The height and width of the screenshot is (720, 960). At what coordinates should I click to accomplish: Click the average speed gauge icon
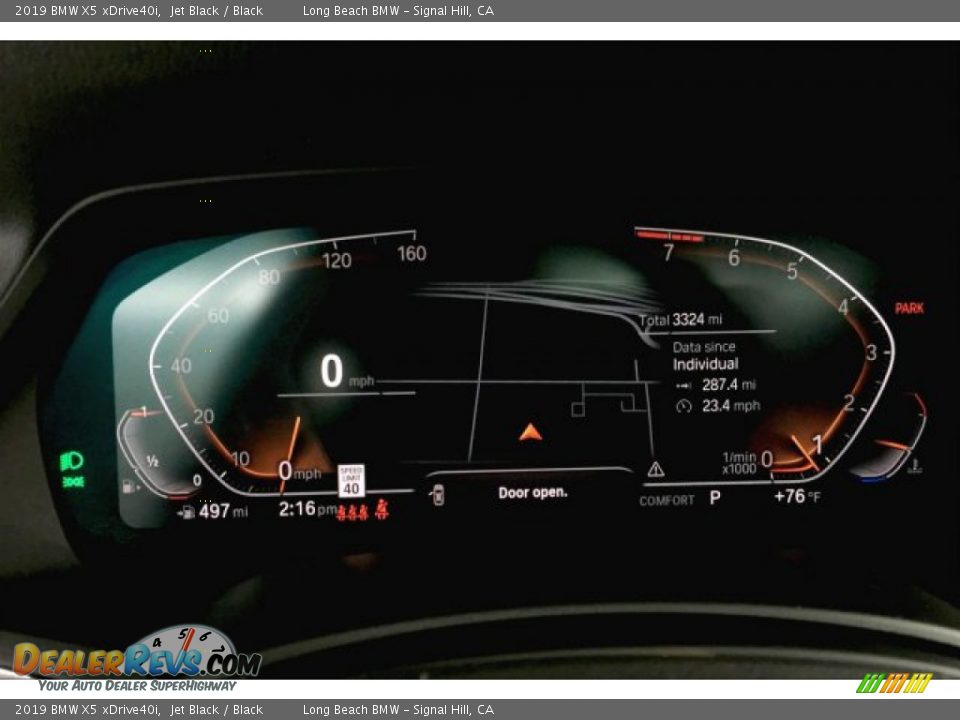click(x=684, y=406)
